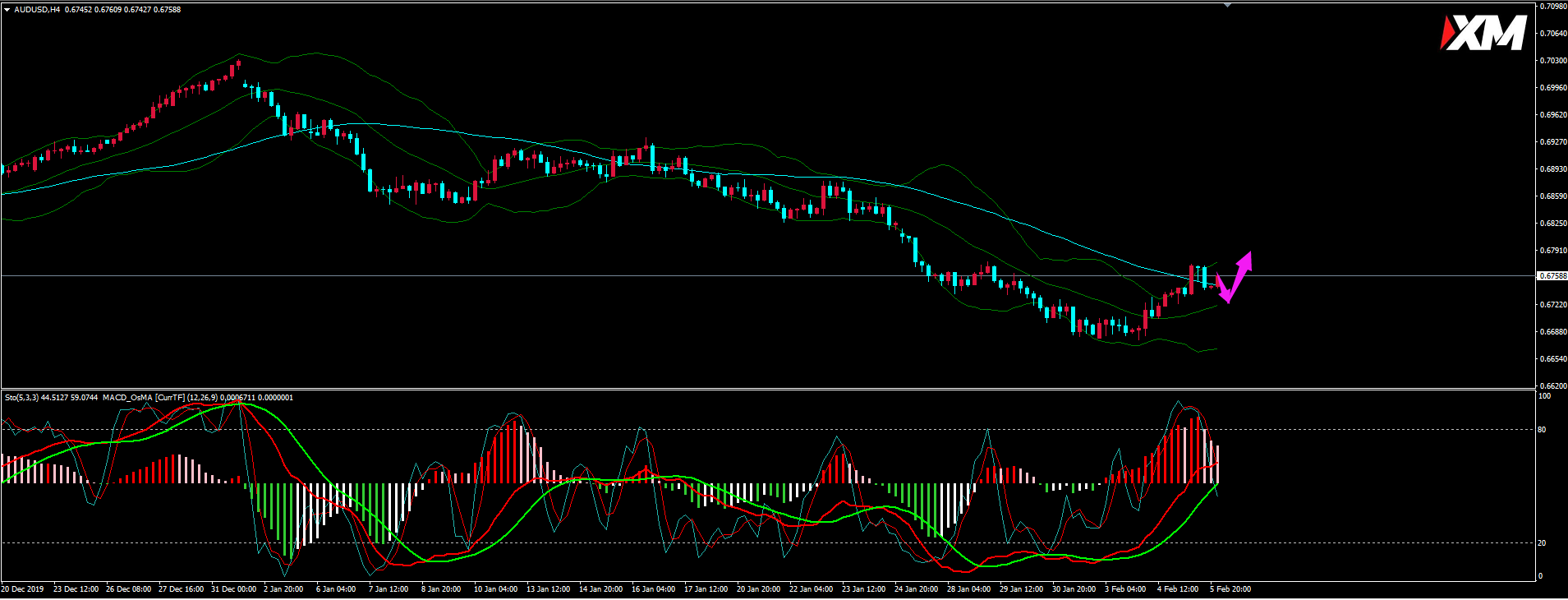Click the 31 Dec 00:00 time label
Viewport: 1568px width, 600px height.
pos(234,589)
